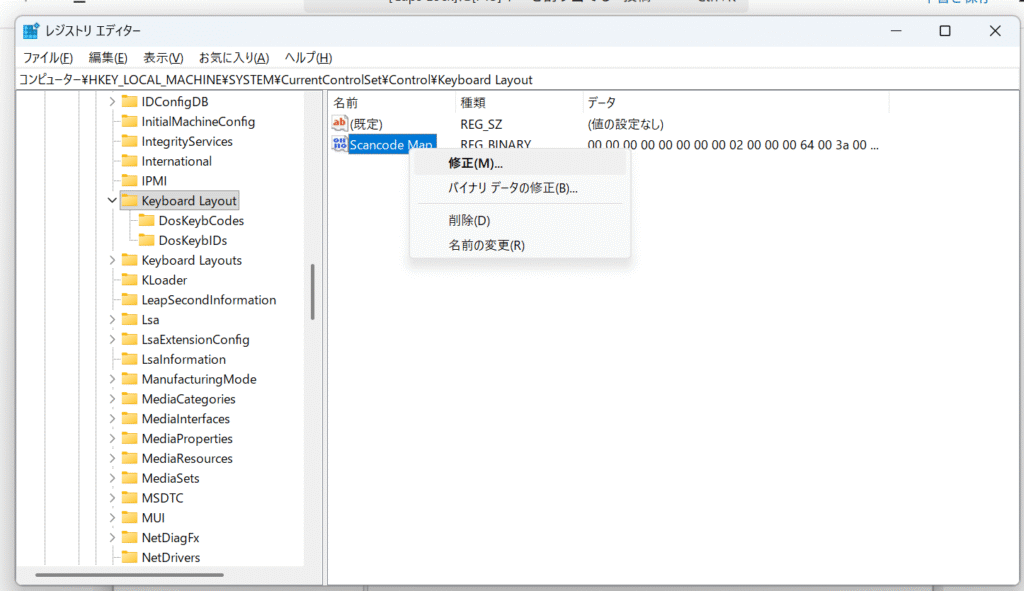This screenshot has width=1024, height=591.
Task: Open the ファイル(F) menu
Action: coord(48,58)
